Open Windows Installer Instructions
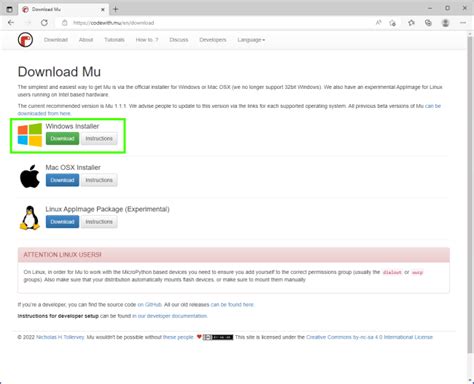The width and height of the screenshot is (474, 384). [x=99, y=139]
